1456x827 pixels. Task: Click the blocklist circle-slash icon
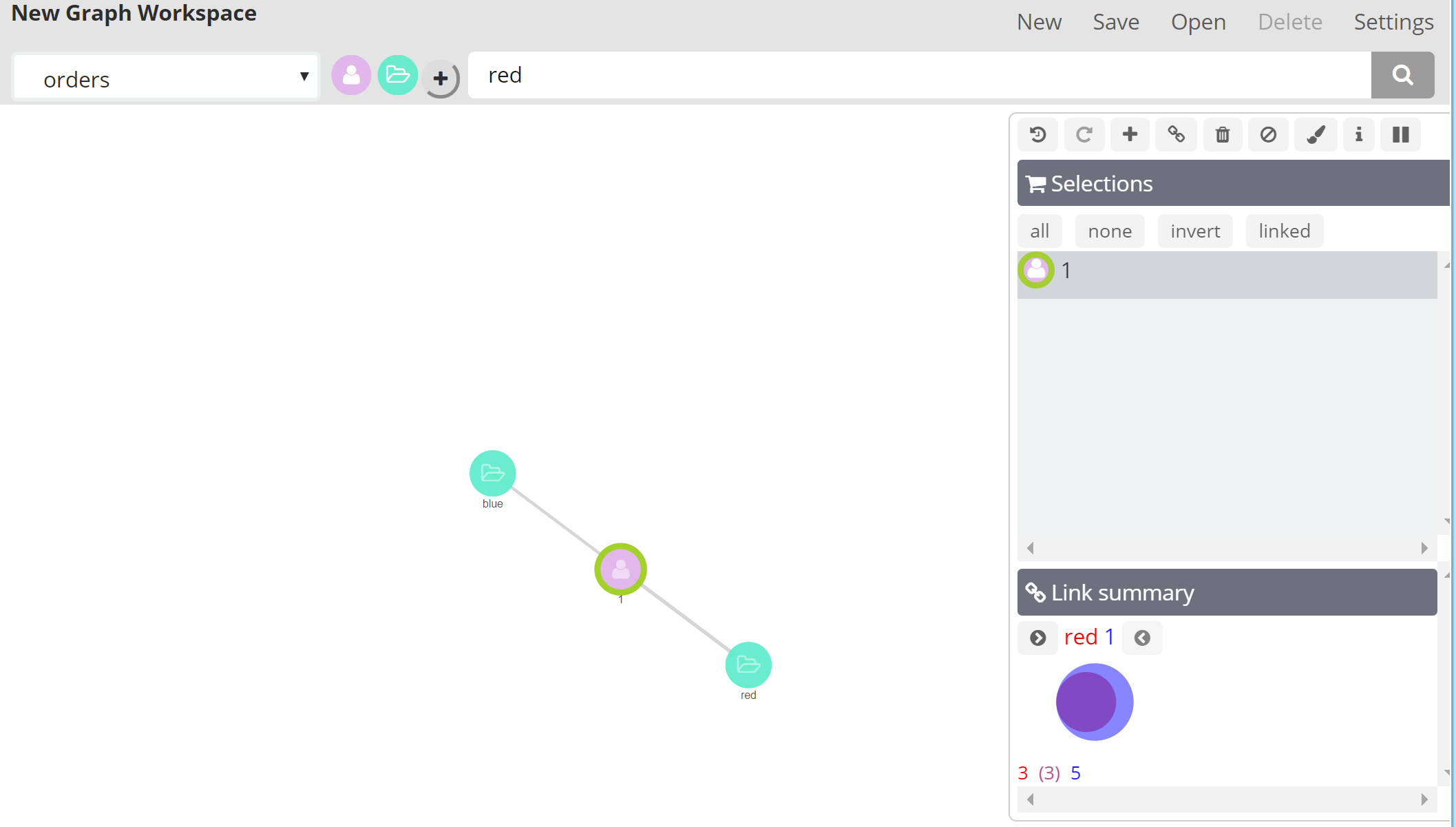point(1268,134)
